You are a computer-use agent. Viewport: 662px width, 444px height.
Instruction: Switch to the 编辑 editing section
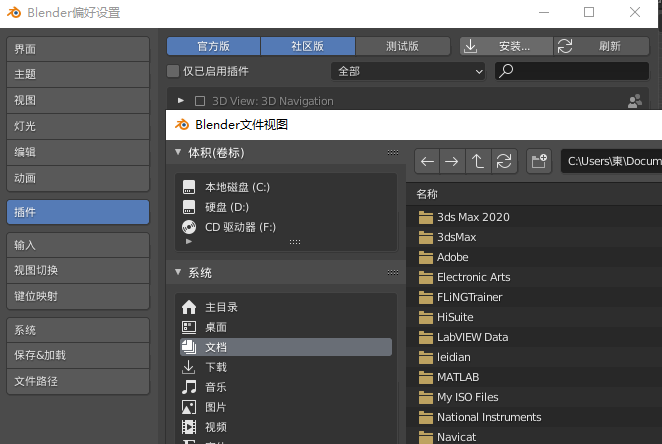(x=78, y=152)
